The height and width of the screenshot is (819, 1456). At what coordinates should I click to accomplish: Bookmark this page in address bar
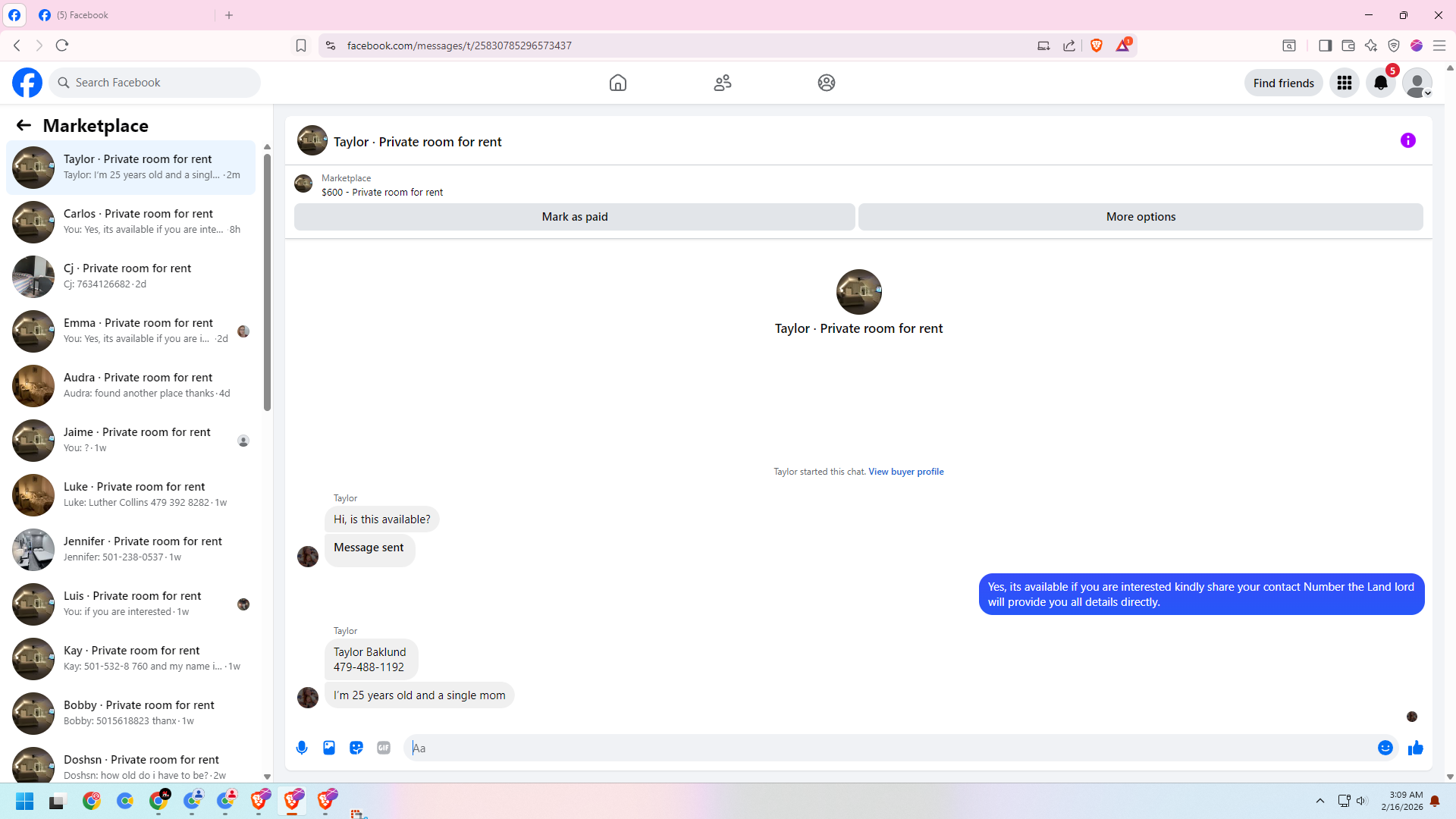tap(301, 45)
